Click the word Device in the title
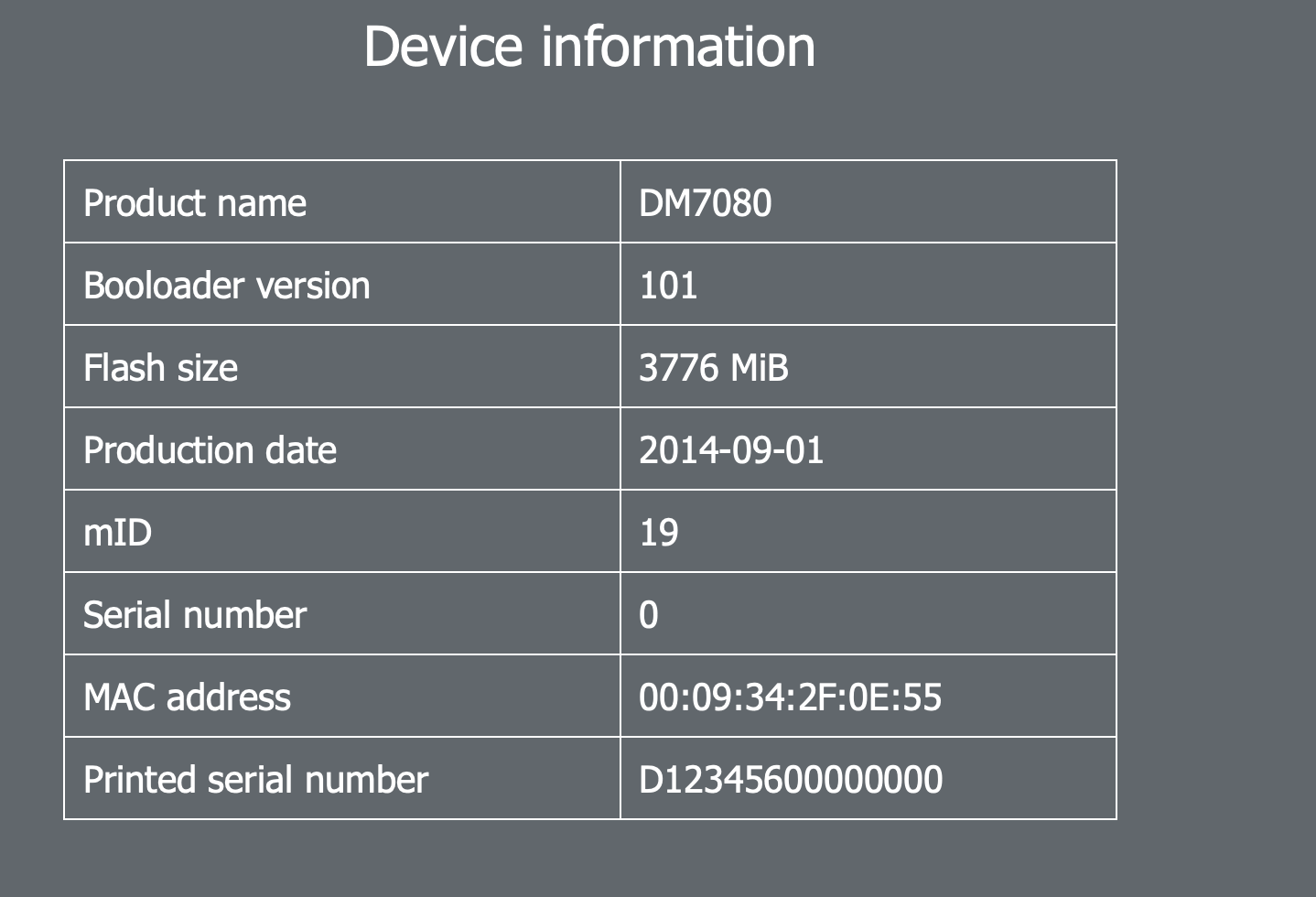 click(443, 47)
